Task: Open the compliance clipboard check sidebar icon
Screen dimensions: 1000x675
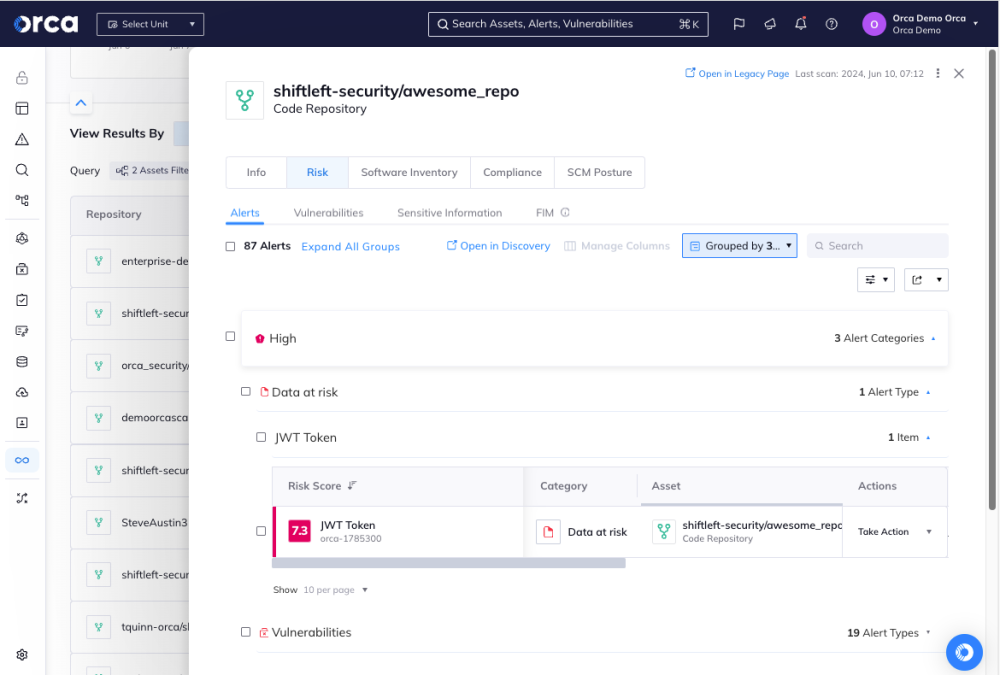Action: pyautogui.click(x=22, y=300)
